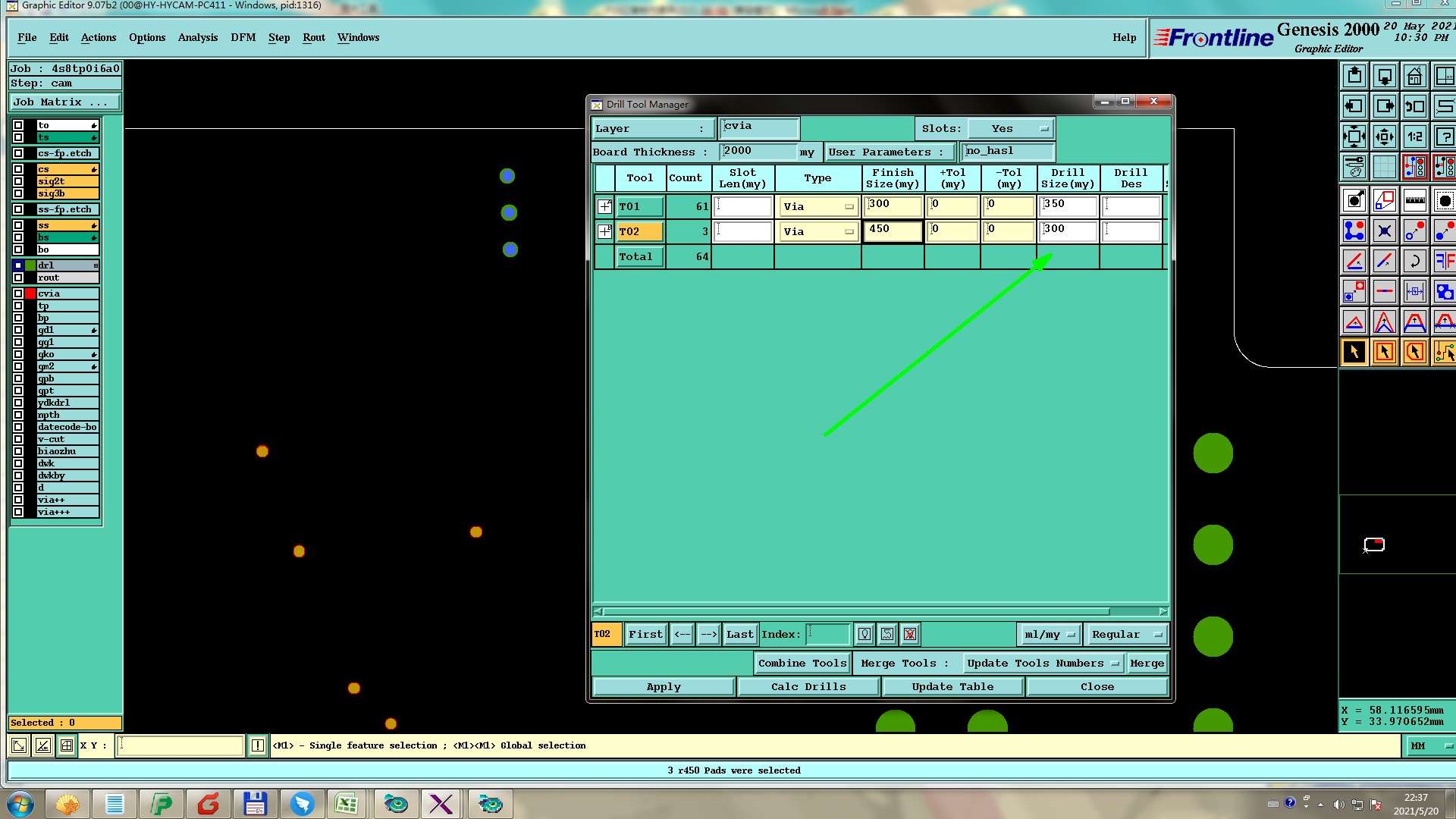This screenshot has height=819, width=1456.
Task: Click the red X icon beside Index
Action: [910, 635]
